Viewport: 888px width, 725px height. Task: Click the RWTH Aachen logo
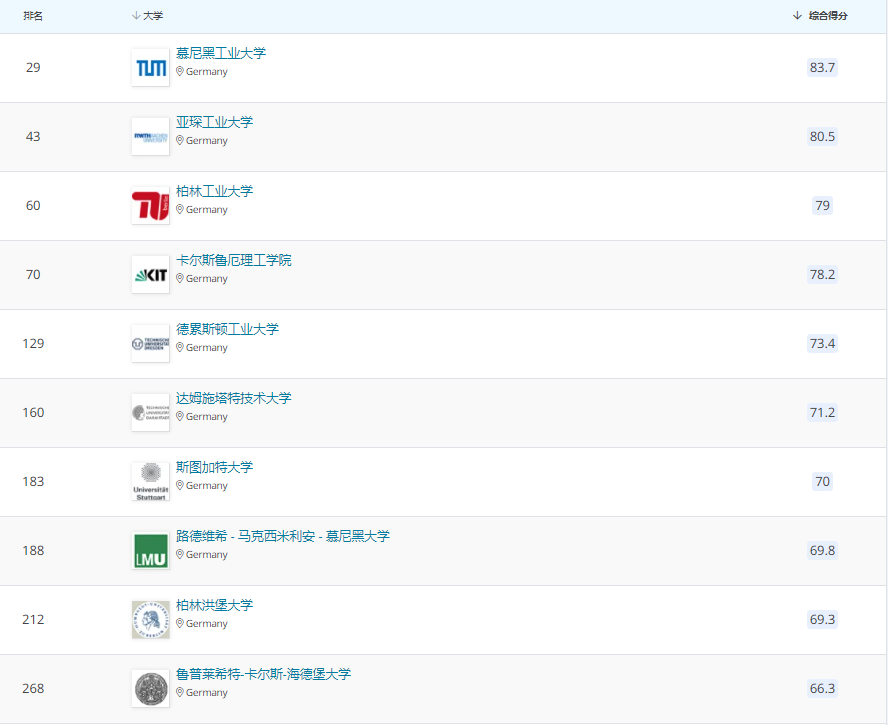pyautogui.click(x=150, y=137)
